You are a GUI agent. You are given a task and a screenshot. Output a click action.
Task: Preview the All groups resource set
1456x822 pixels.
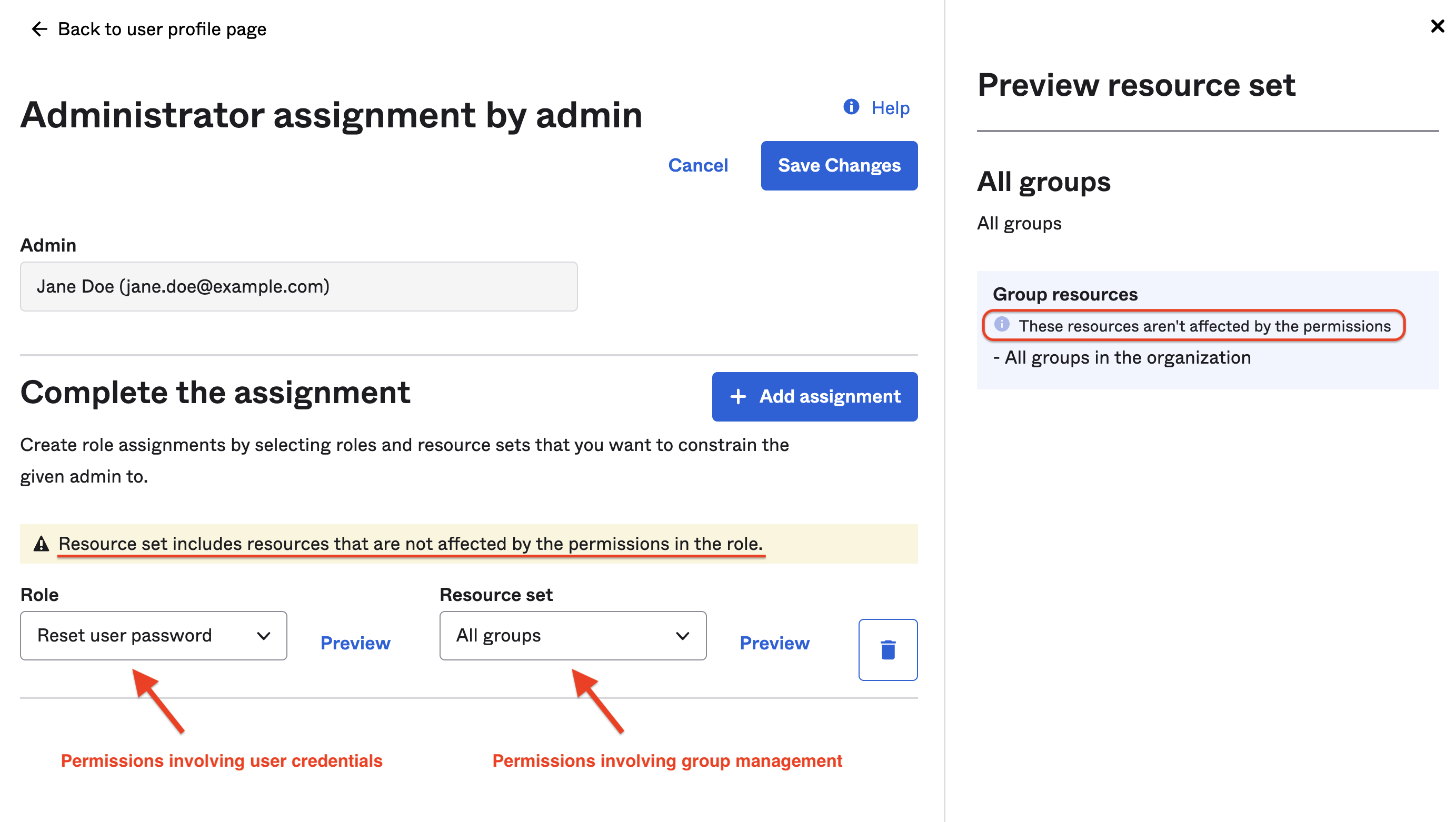[x=774, y=643]
